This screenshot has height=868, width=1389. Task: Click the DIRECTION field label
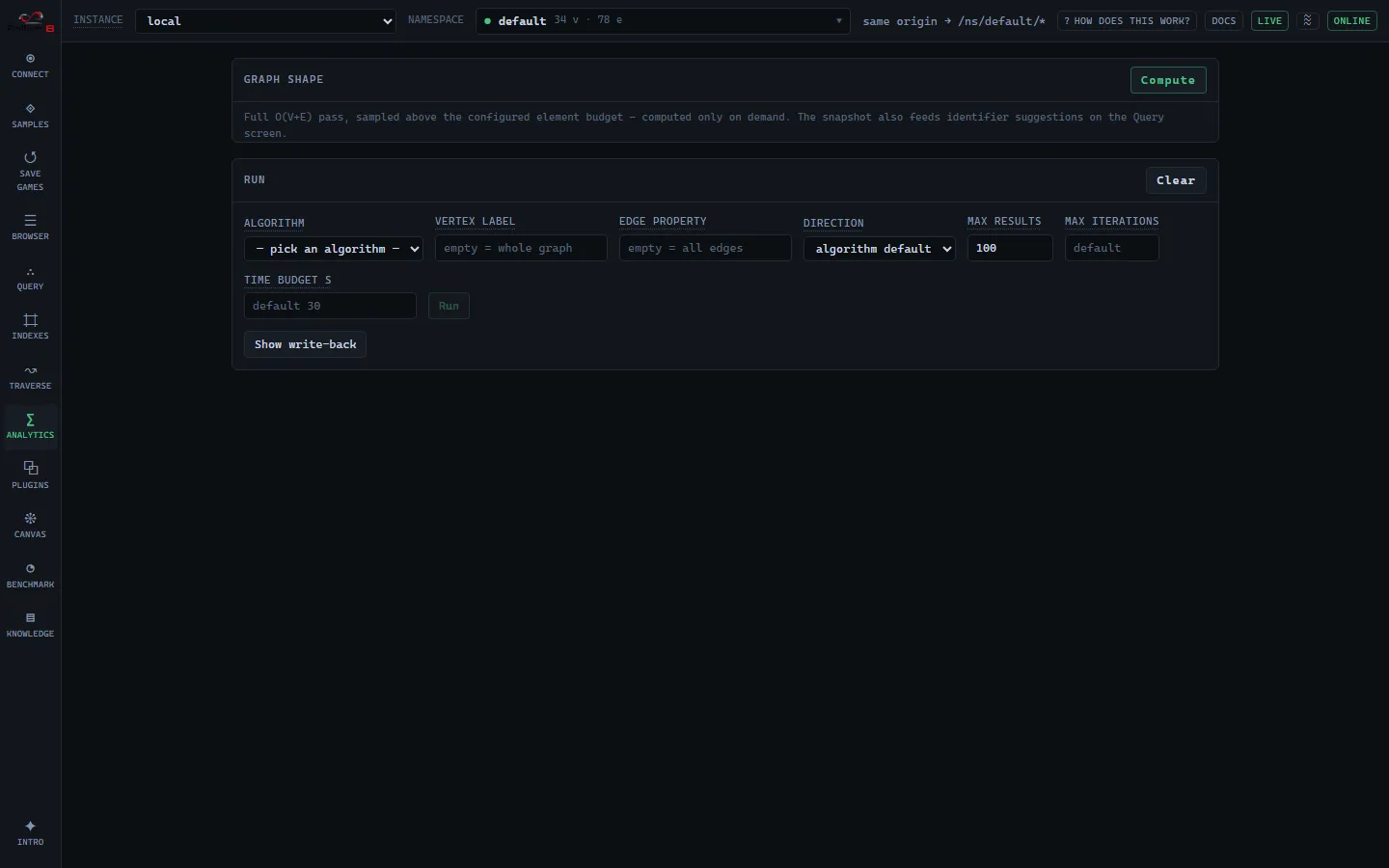pyautogui.click(x=833, y=223)
